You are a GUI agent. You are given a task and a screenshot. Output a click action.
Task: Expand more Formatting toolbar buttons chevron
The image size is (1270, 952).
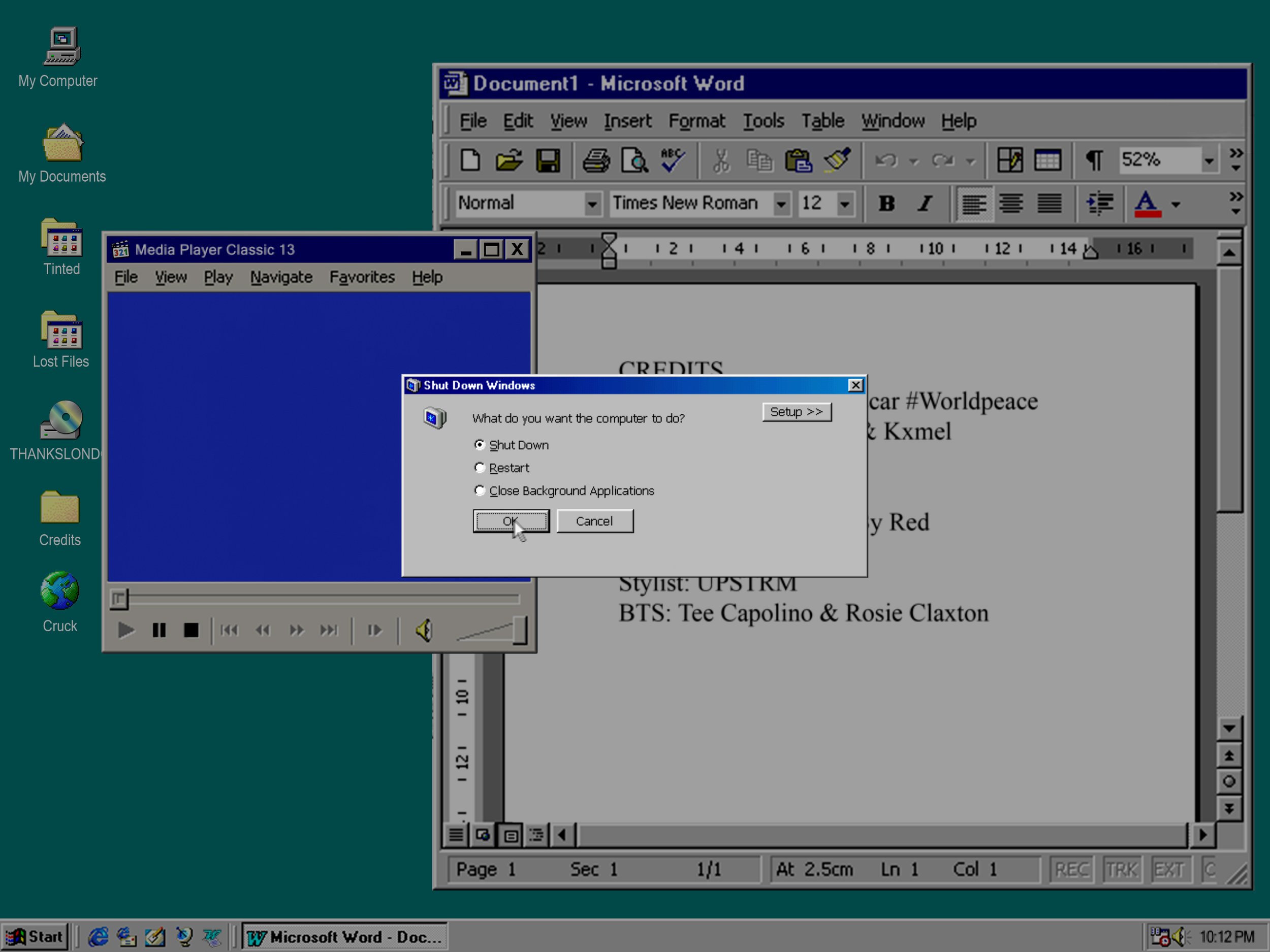1235,203
